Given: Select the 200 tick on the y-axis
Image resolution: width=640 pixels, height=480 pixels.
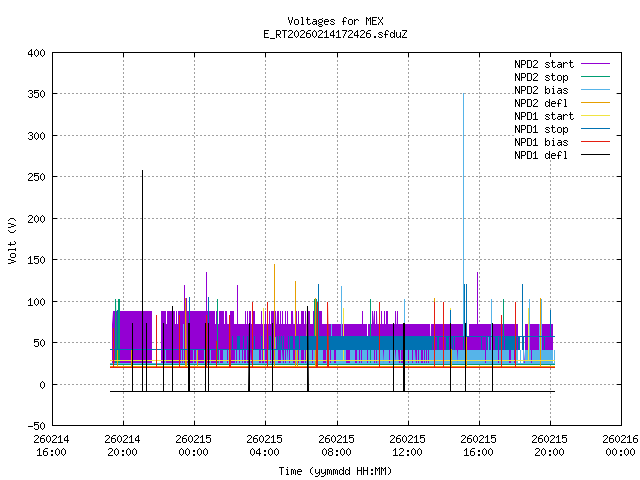Looking at the screenshot, I should (35, 218).
